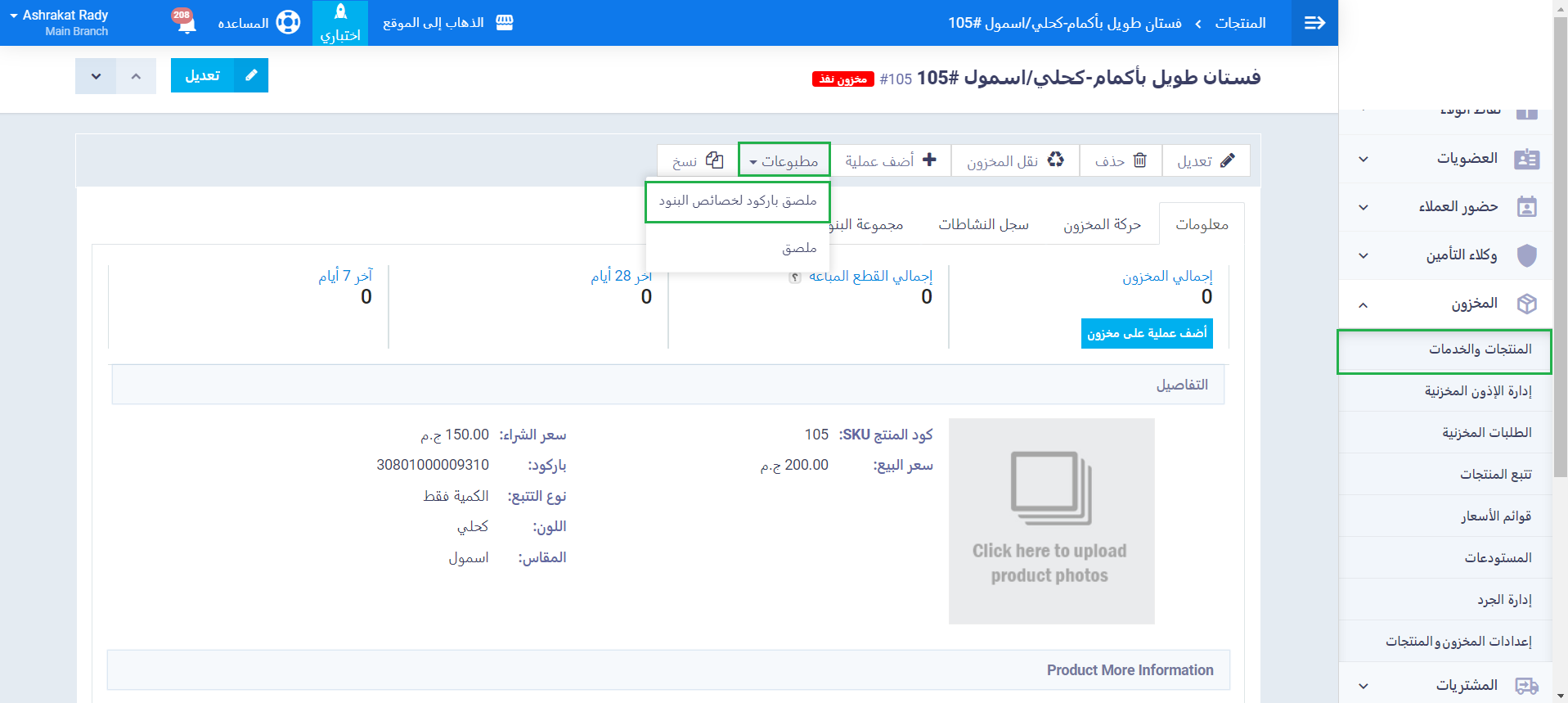Open the مطبوعات dropdown
This screenshot has height=703, width=1568.
pyautogui.click(x=784, y=160)
